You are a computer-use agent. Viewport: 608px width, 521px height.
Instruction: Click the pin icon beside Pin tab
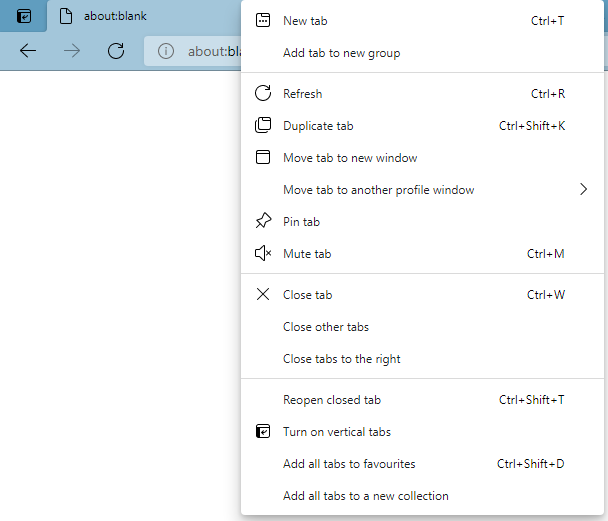pyautogui.click(x=263, y=222)
